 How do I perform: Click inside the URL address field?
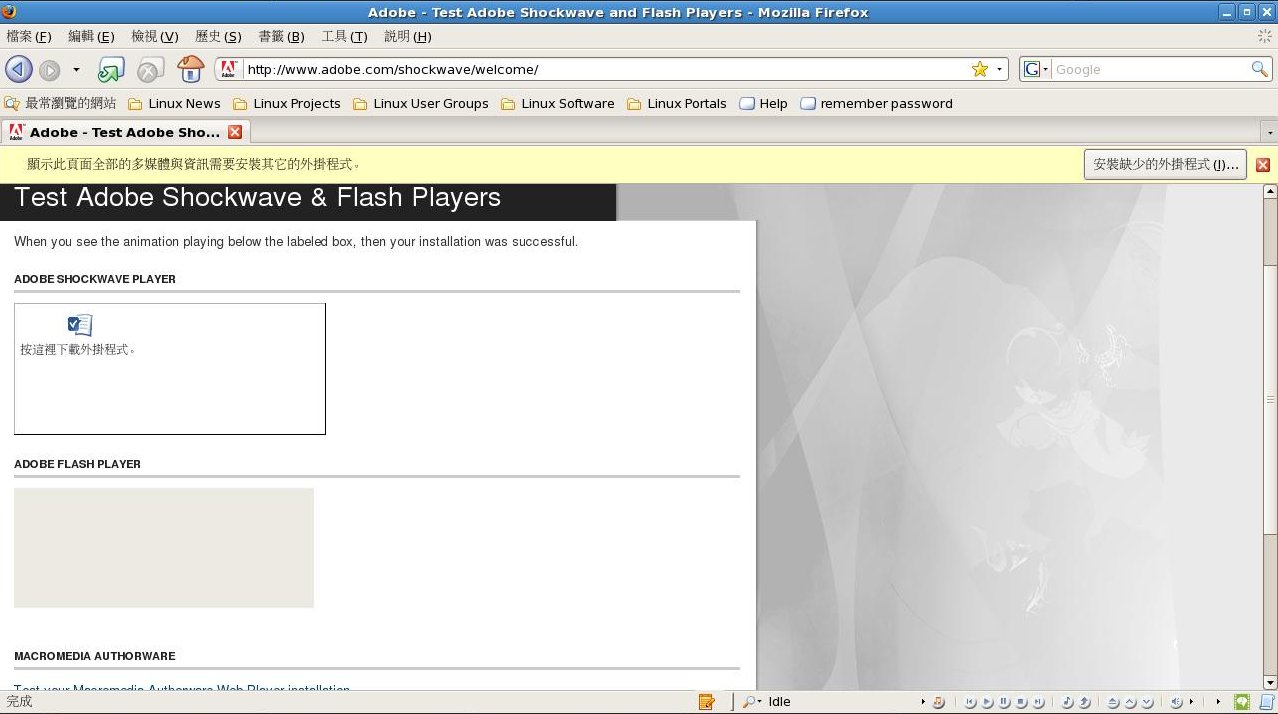[x=600, y=69]
